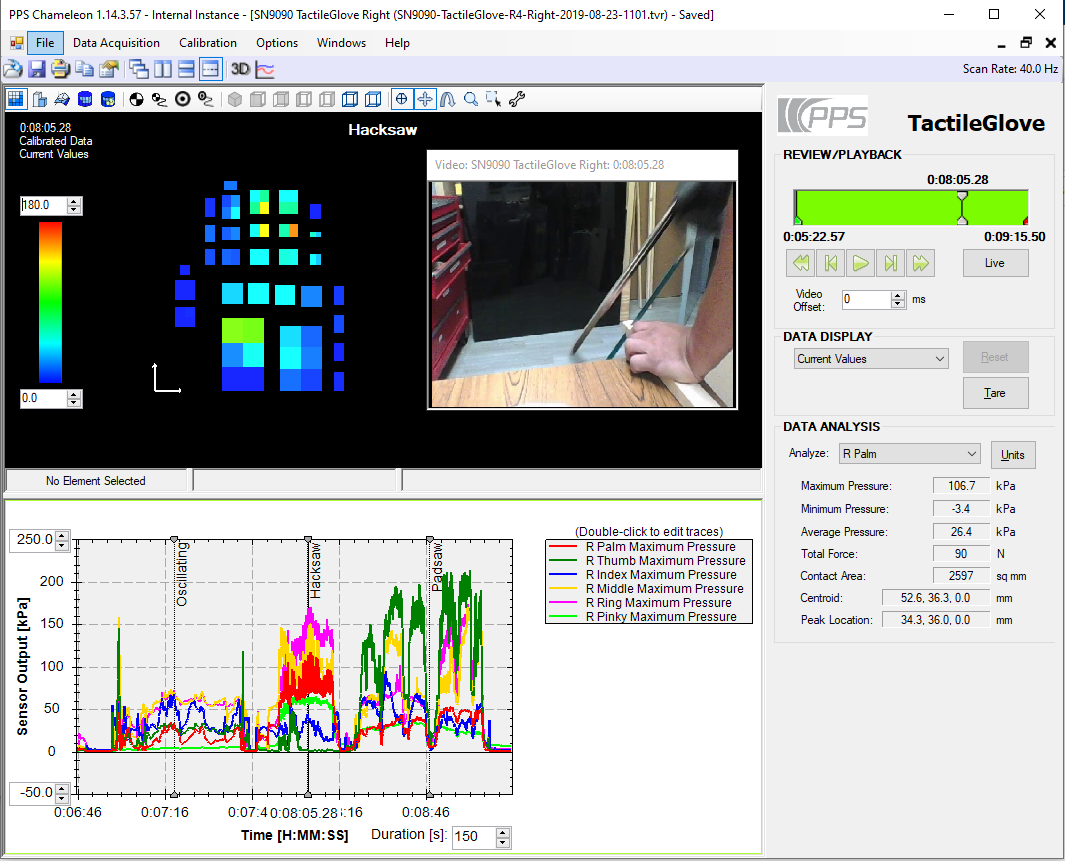Open the wrench settings icon on the toolbar
Viewport: 1065px width, 861px height.
tap(517, 99)
